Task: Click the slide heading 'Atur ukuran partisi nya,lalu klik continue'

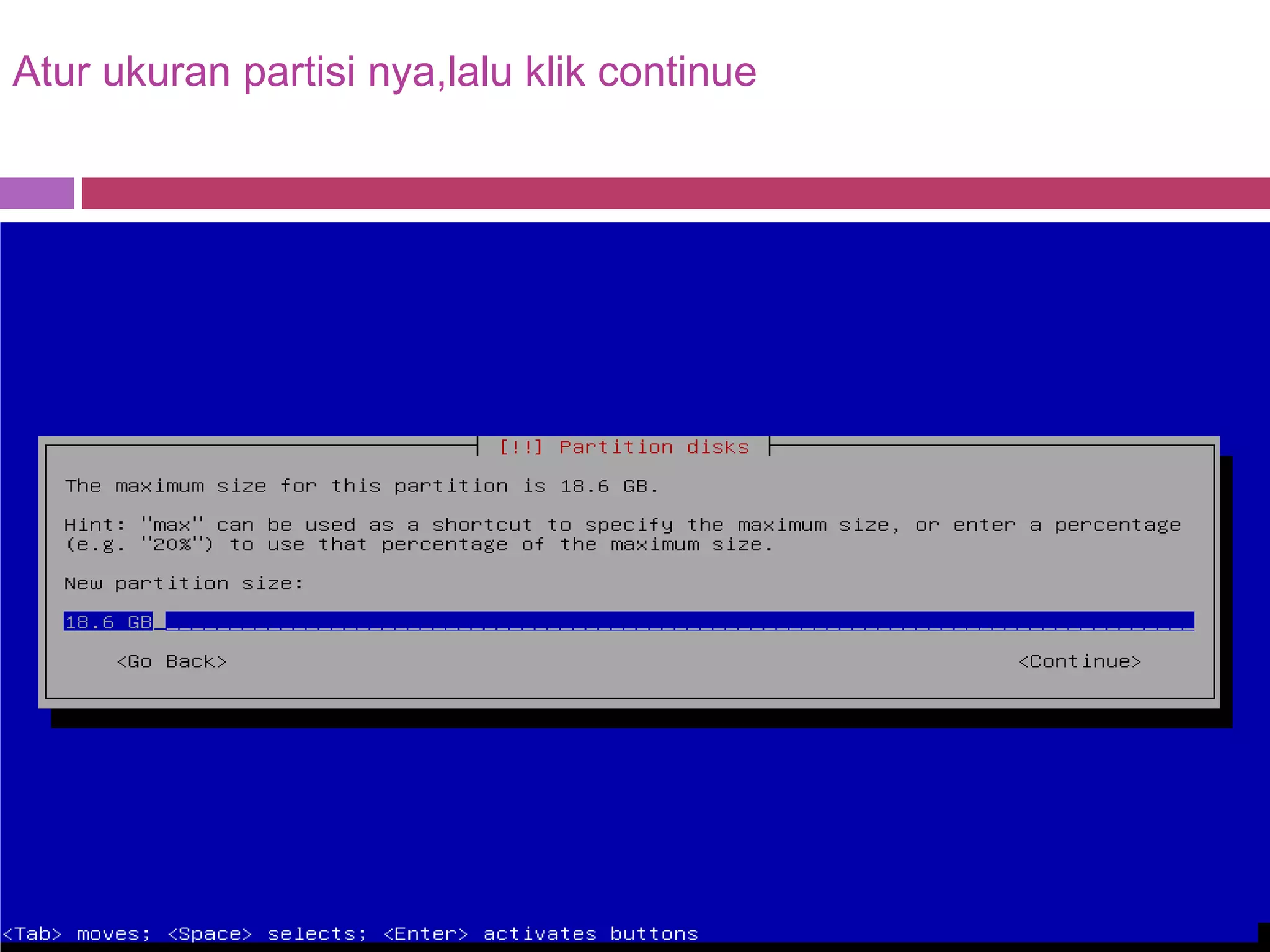Action: coord(384,72)
